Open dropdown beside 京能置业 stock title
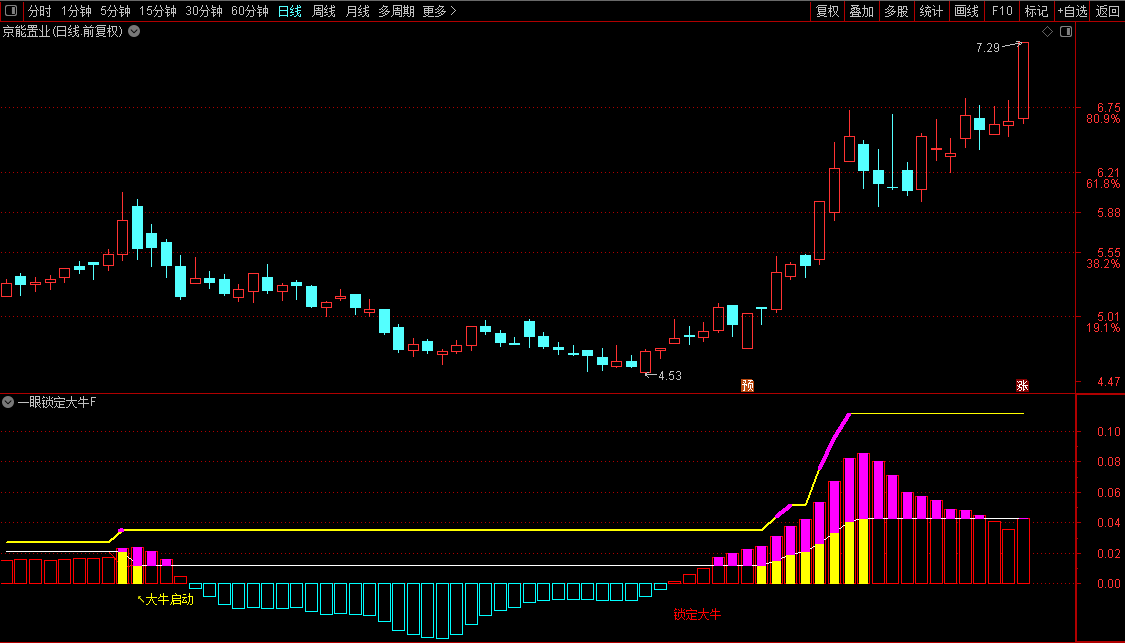This screenshot has width=1125, height=643. [x=134, y=32]
